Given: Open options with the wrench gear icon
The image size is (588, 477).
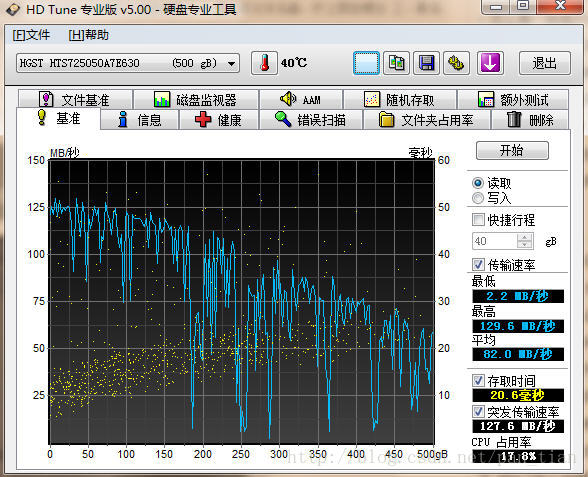Looking at the screenshot, I should pos(456,63).
